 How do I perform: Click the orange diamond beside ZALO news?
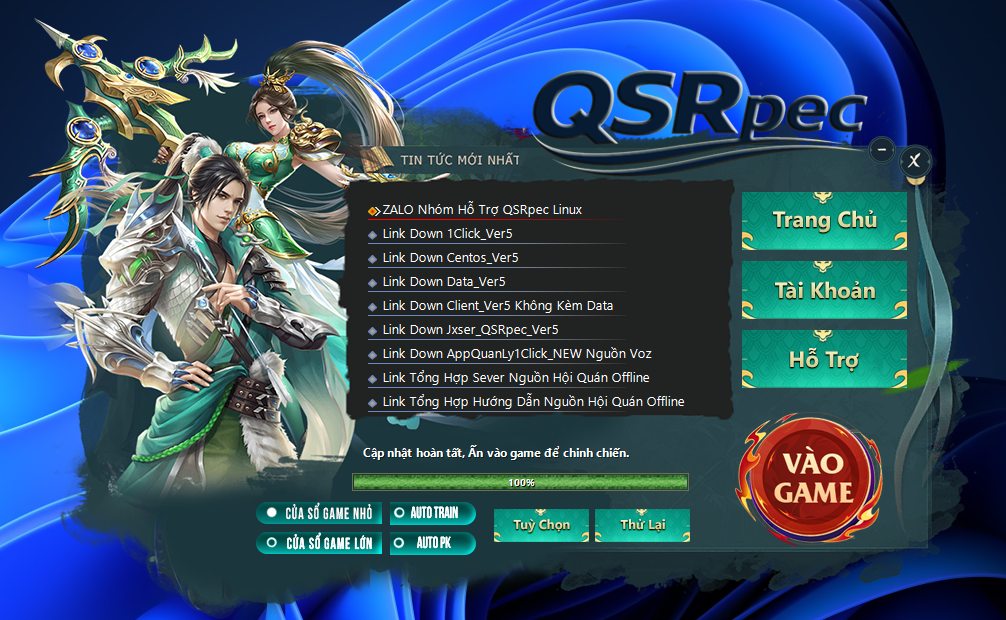pyautogui.click(x=373, y=211)
